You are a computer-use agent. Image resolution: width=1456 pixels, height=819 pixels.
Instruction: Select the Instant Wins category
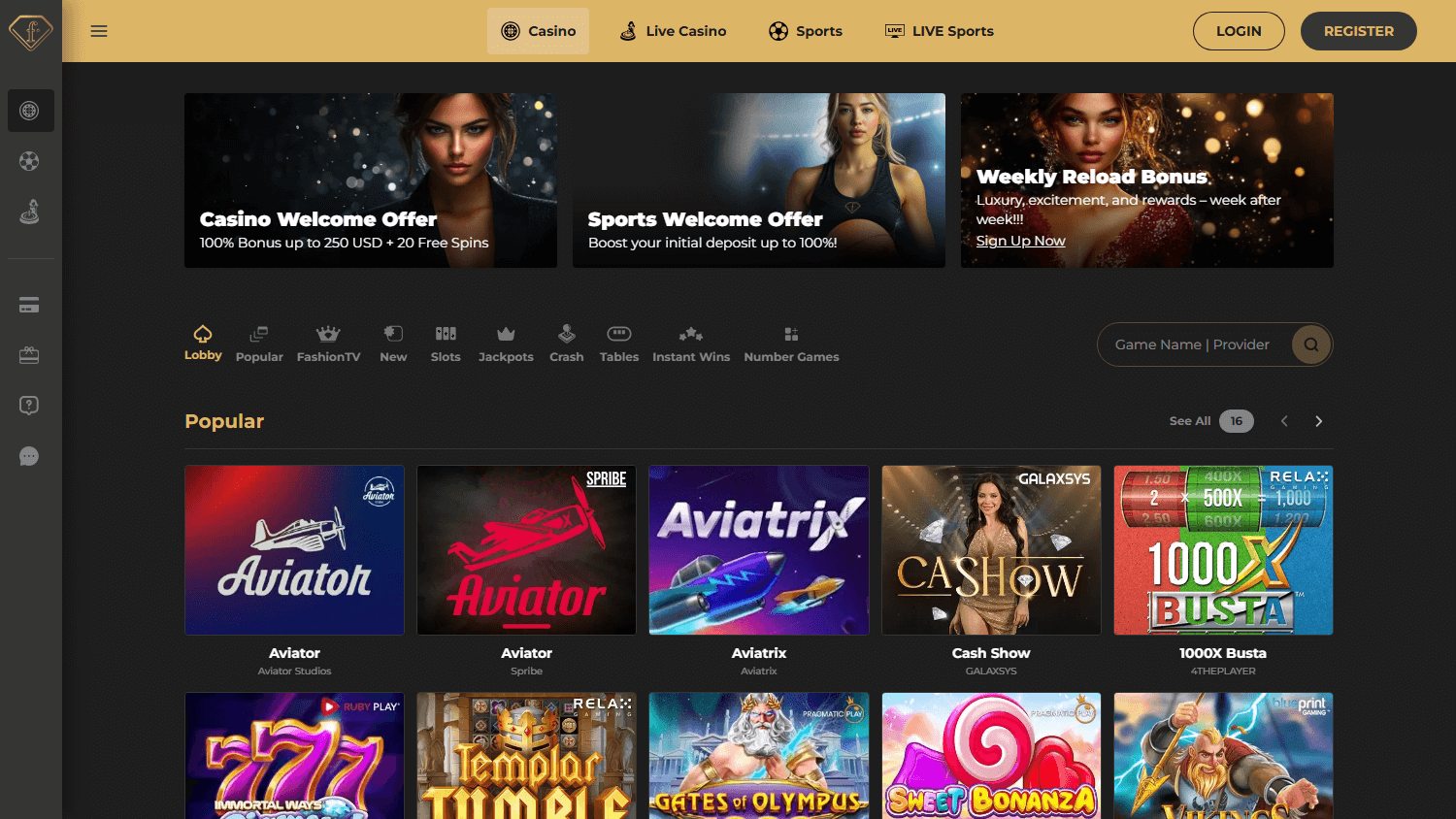691,344
